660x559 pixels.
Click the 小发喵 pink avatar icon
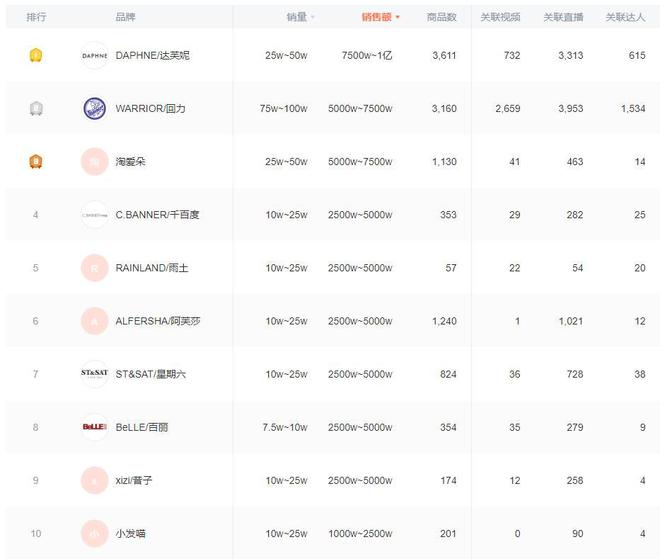click(95, 533)
